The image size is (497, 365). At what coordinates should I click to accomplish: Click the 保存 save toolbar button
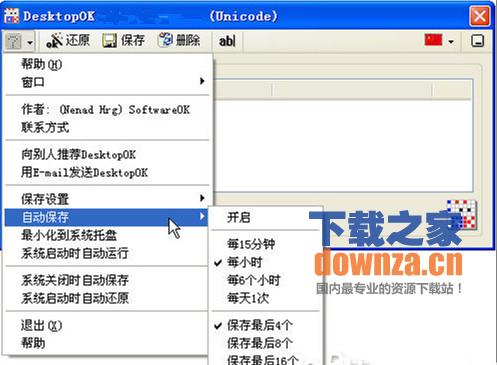click(123, 41)
